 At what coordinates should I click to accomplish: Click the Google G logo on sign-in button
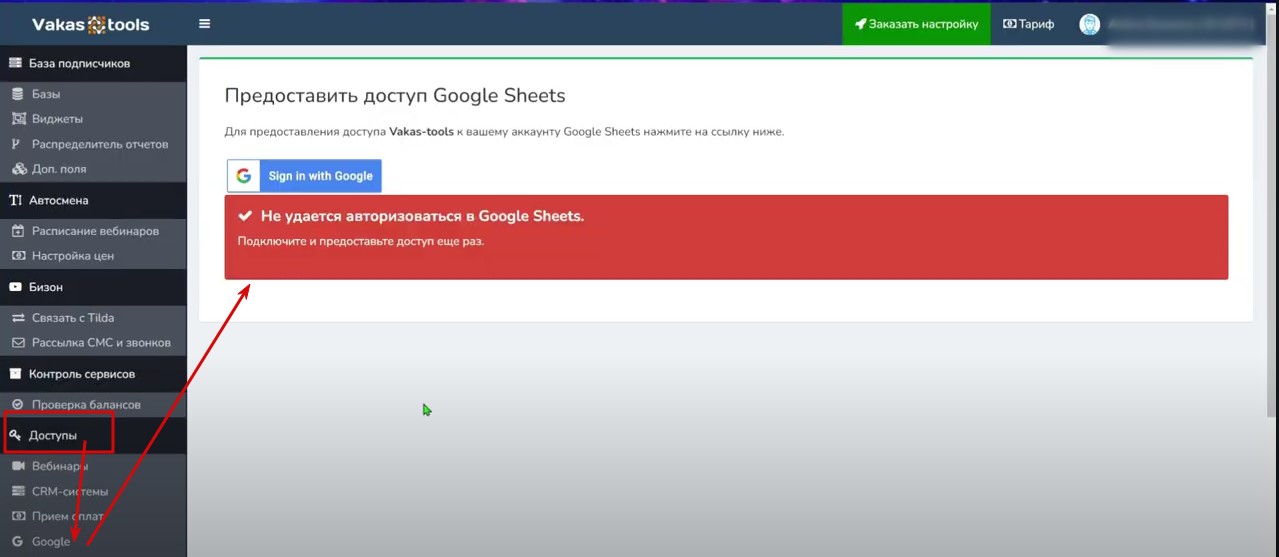(x=243, y=176)
